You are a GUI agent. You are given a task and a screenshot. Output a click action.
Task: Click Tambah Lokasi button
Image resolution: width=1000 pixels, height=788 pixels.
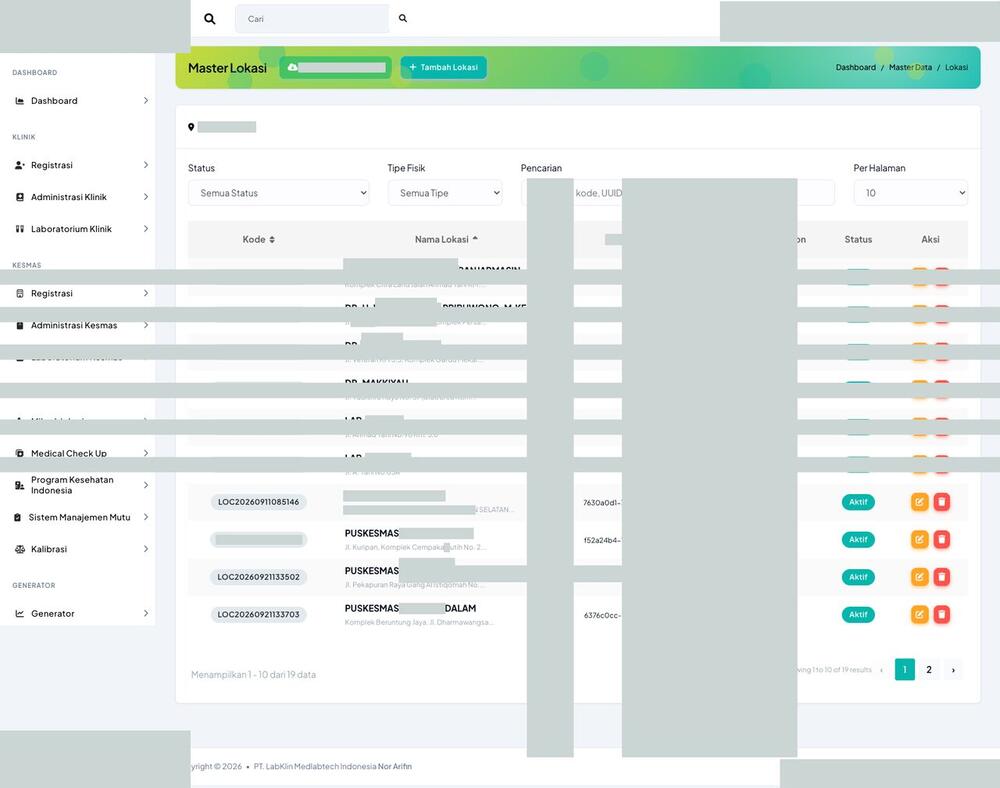443,67
